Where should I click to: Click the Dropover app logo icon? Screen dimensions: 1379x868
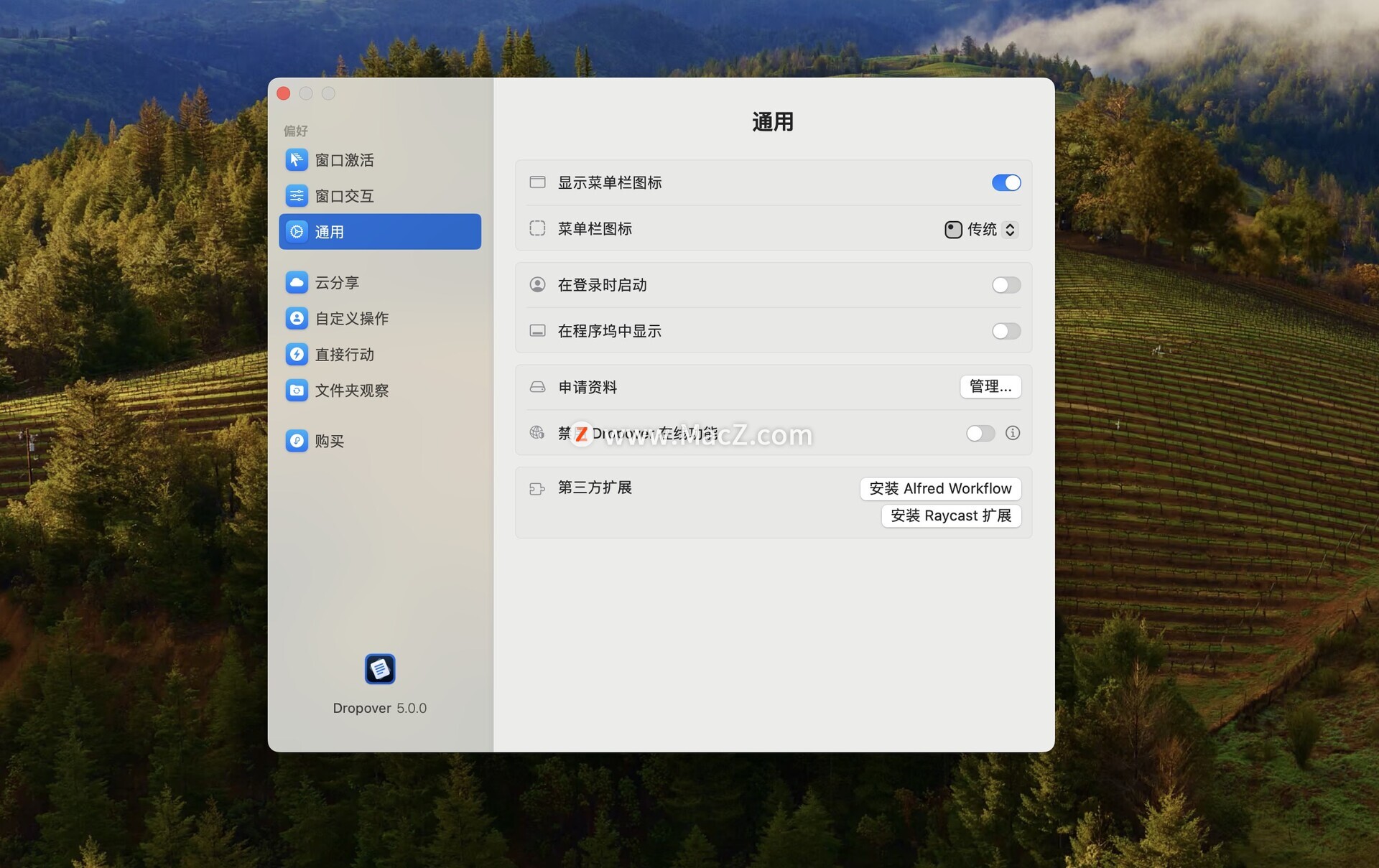click(380, 669)
